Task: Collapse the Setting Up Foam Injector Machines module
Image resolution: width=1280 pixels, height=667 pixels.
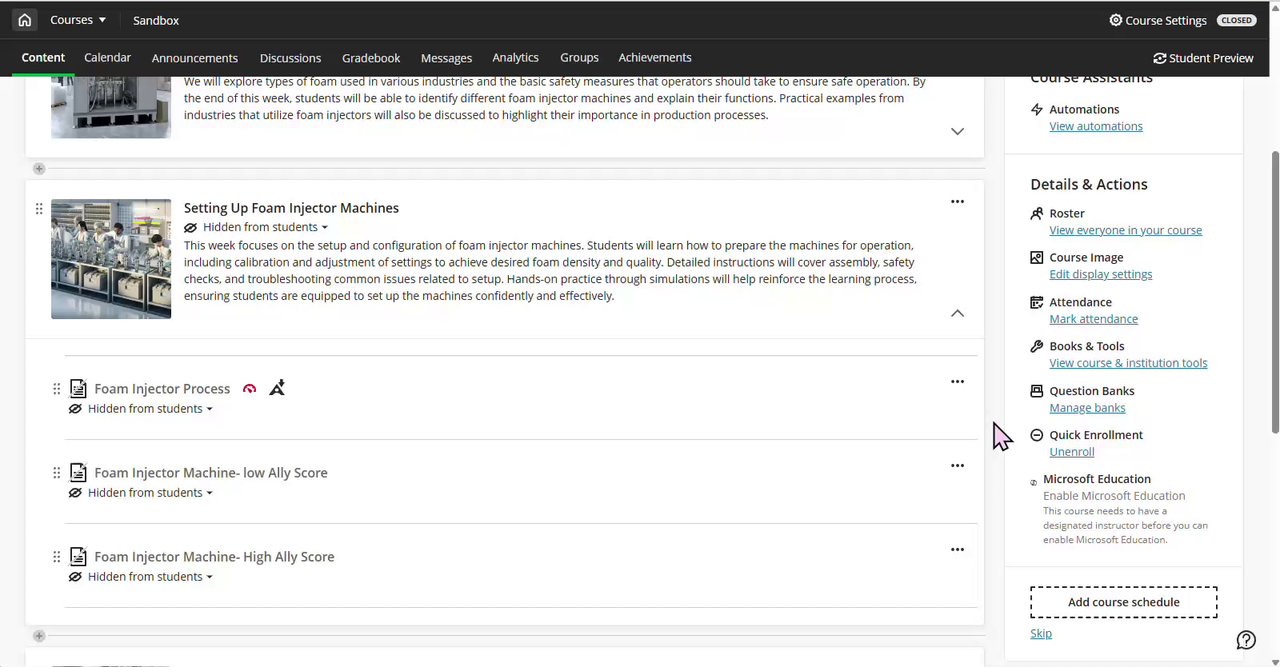Action: click(957, 313)
